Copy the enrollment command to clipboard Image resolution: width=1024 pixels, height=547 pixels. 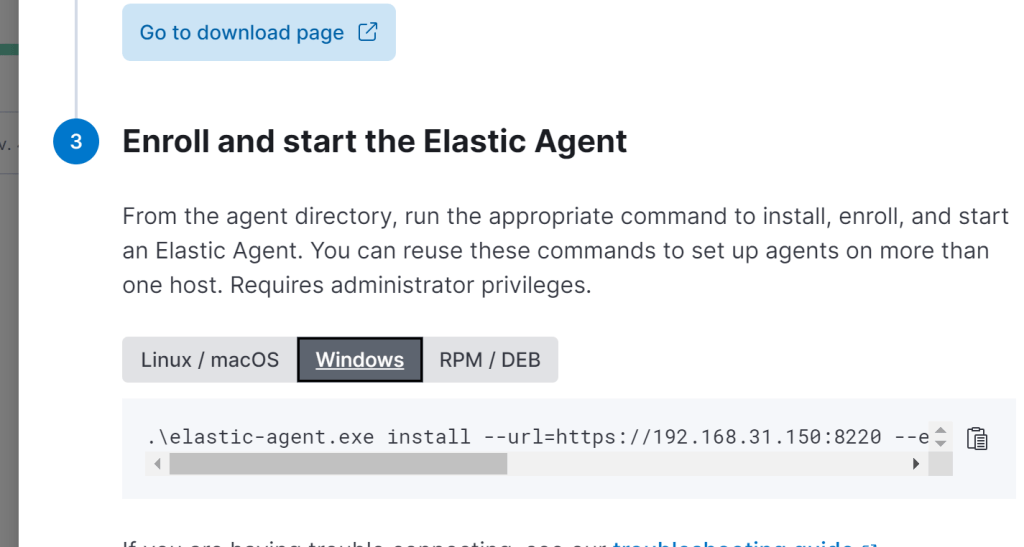(x=977, y=438)
